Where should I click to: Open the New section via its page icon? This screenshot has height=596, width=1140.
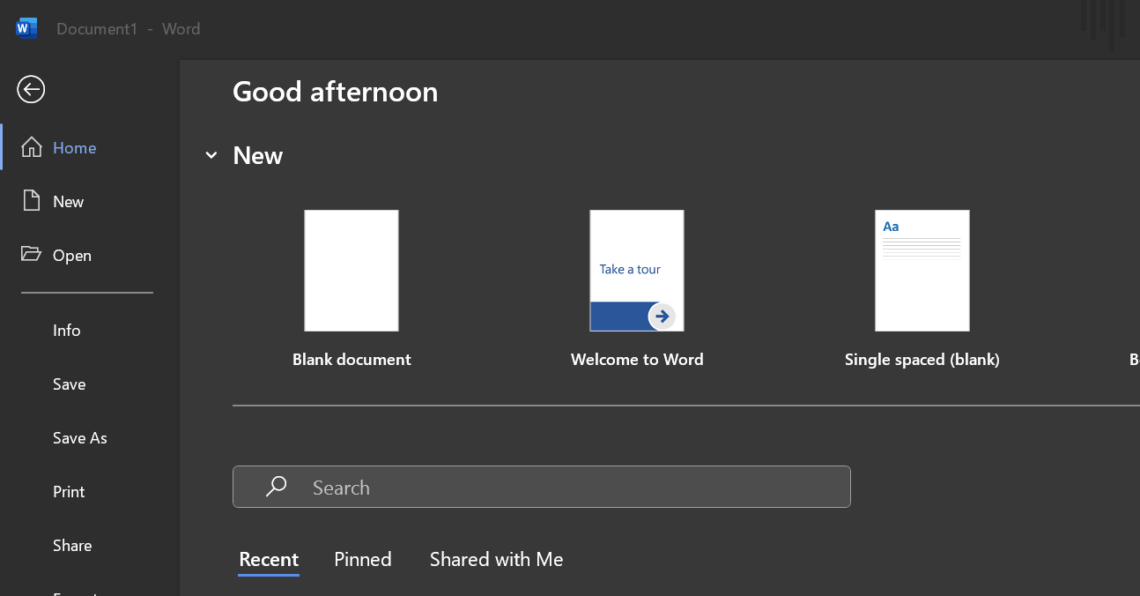tap(30, 200)
